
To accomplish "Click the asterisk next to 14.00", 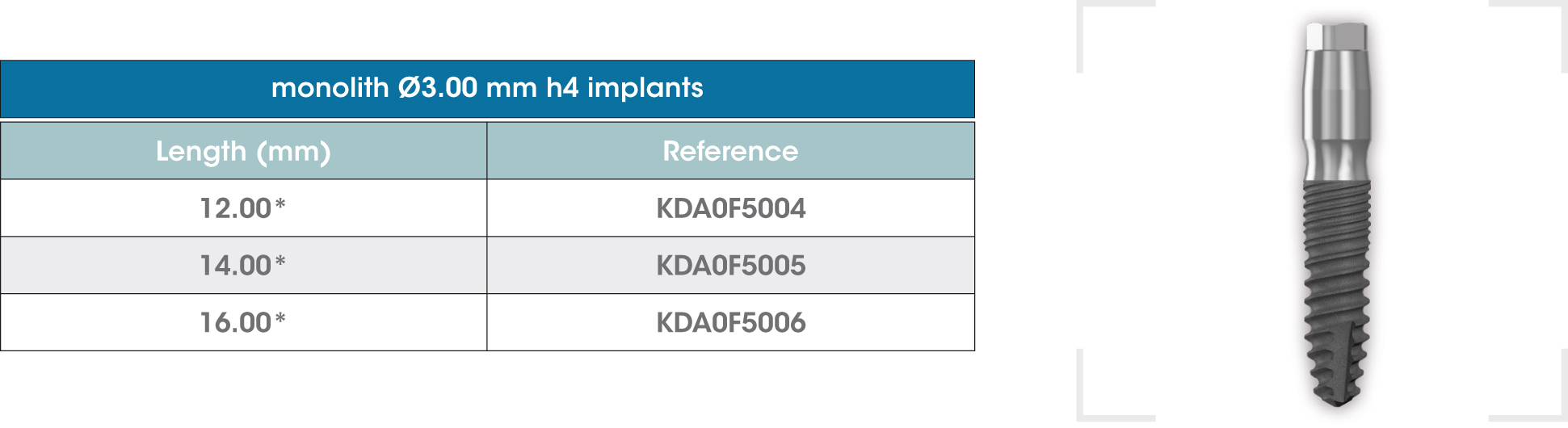I will coord(280,260).
